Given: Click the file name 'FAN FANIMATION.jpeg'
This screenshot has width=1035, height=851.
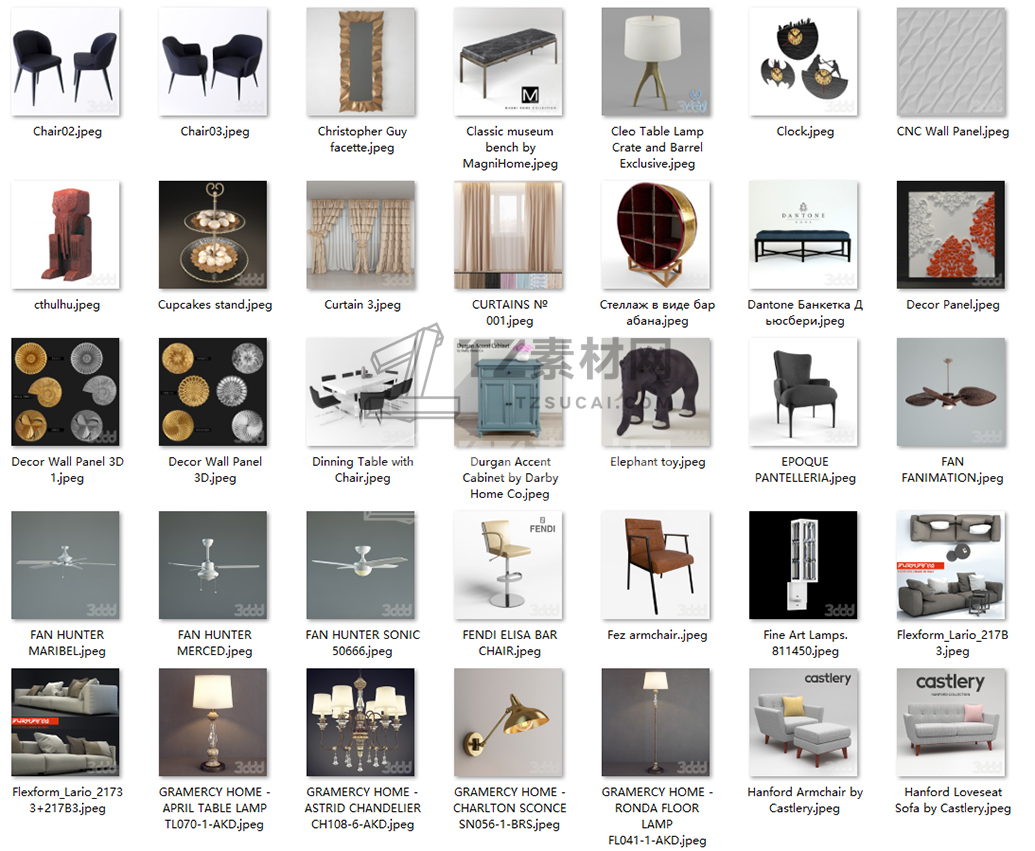Looking at the screenshot, I should 952,469.
